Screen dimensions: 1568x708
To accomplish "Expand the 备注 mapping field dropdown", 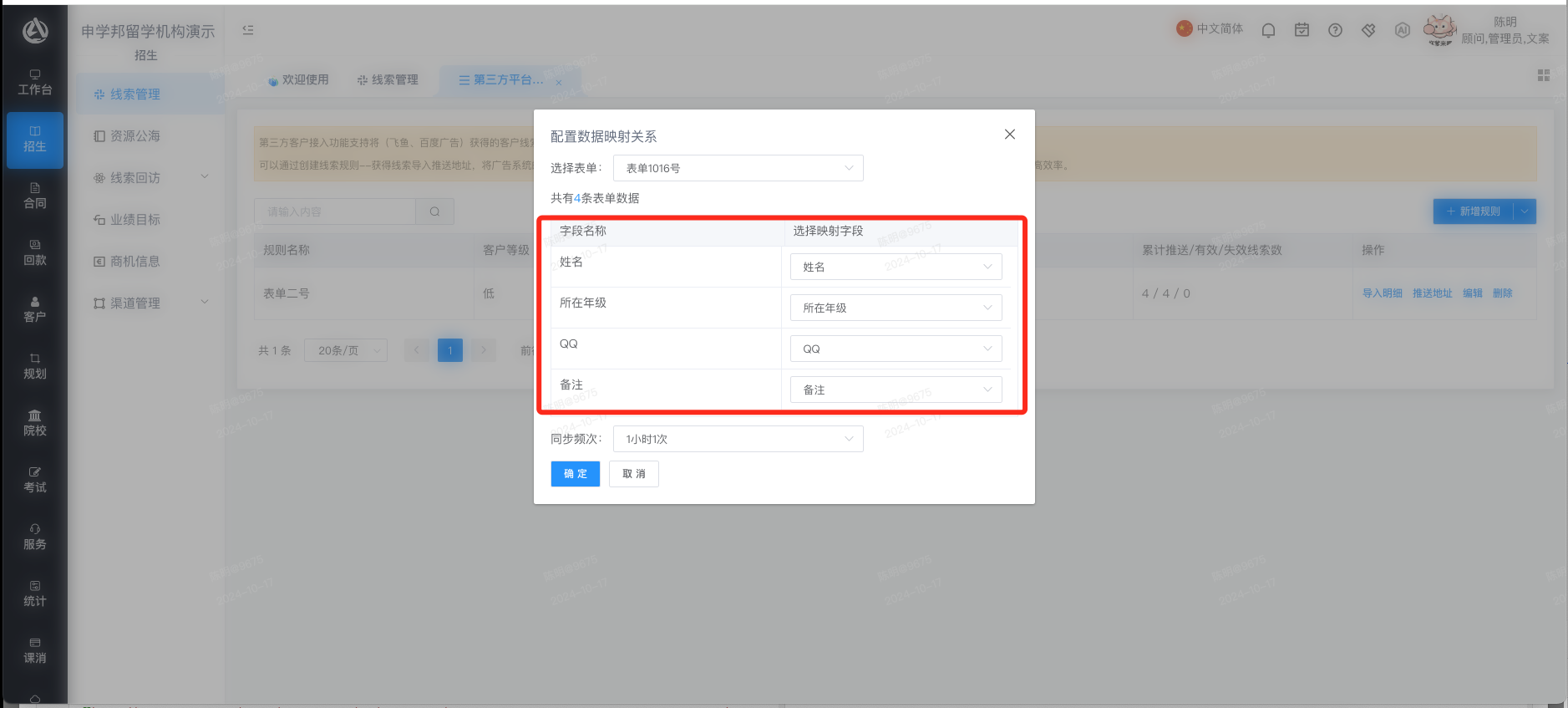I will click(x=896, y=390).
